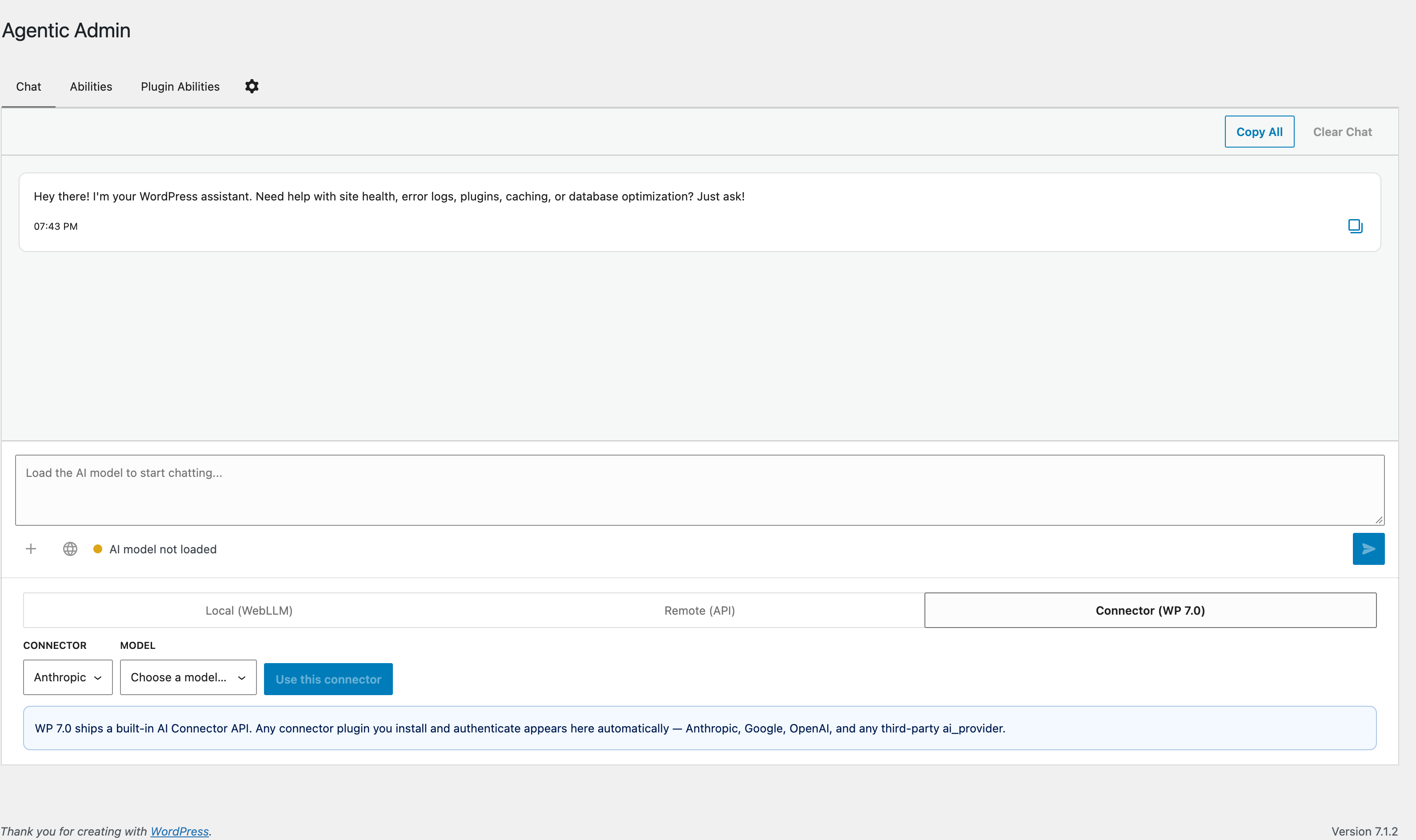Image resolution: width=1416 pixels, height=840 pixels.
Task: Send message with the arrow button
Action: point(1368,548)
